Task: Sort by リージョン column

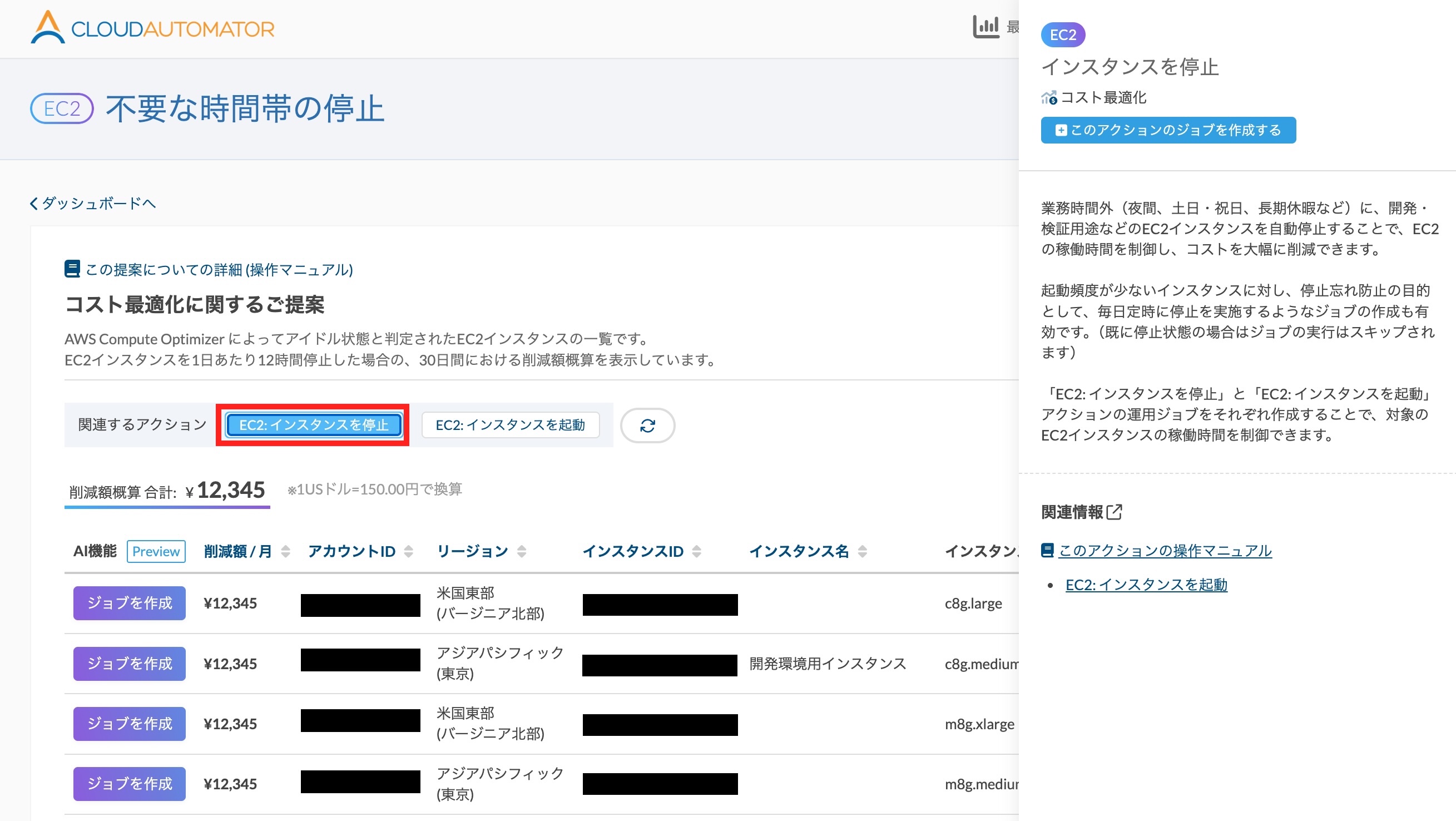Action: (x=481, y=551)
